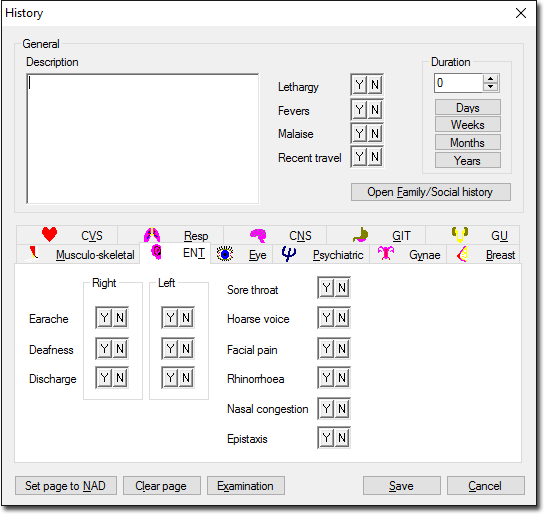Click Set page to NAD button
This screenshot has width=544, height=514.
[66, 486]
